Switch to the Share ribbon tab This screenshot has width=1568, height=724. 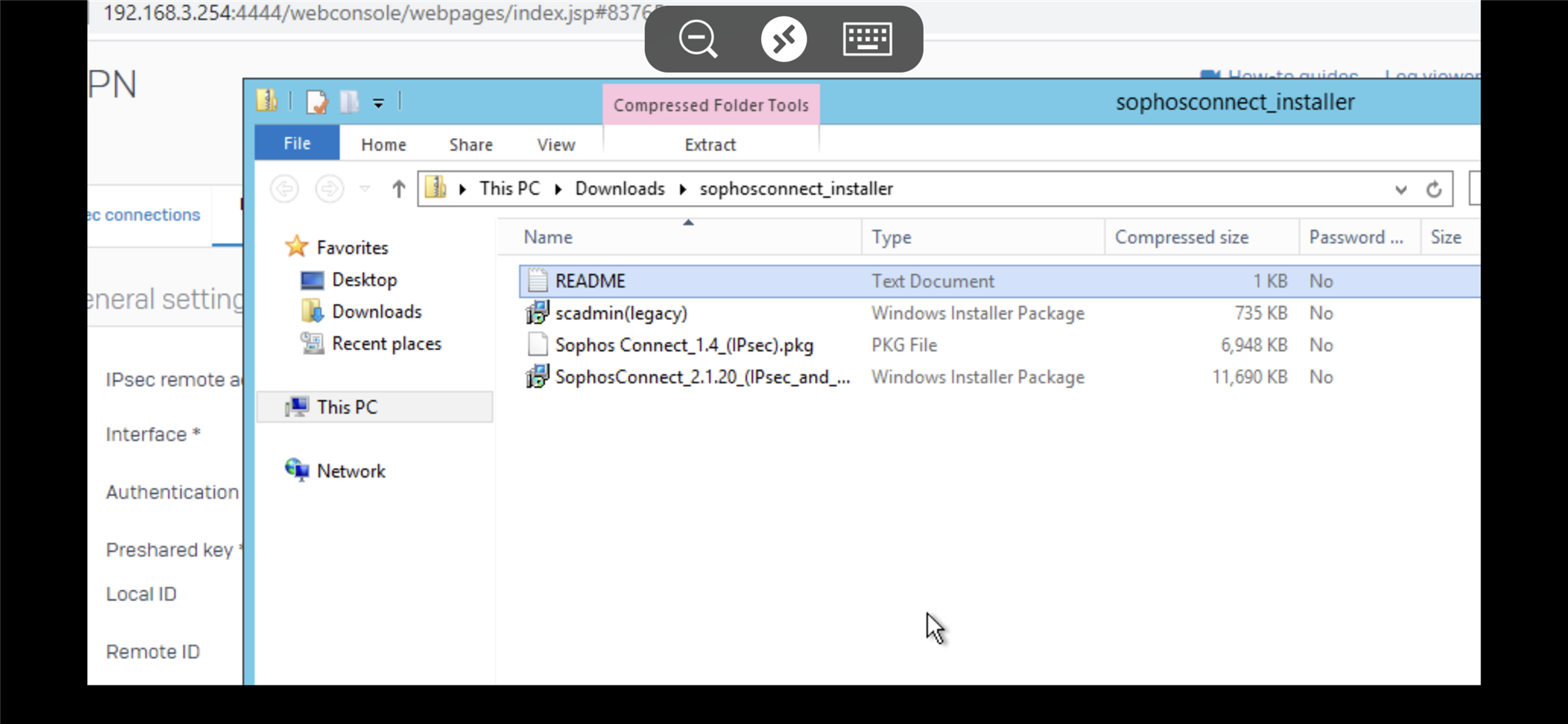[471, 144]
